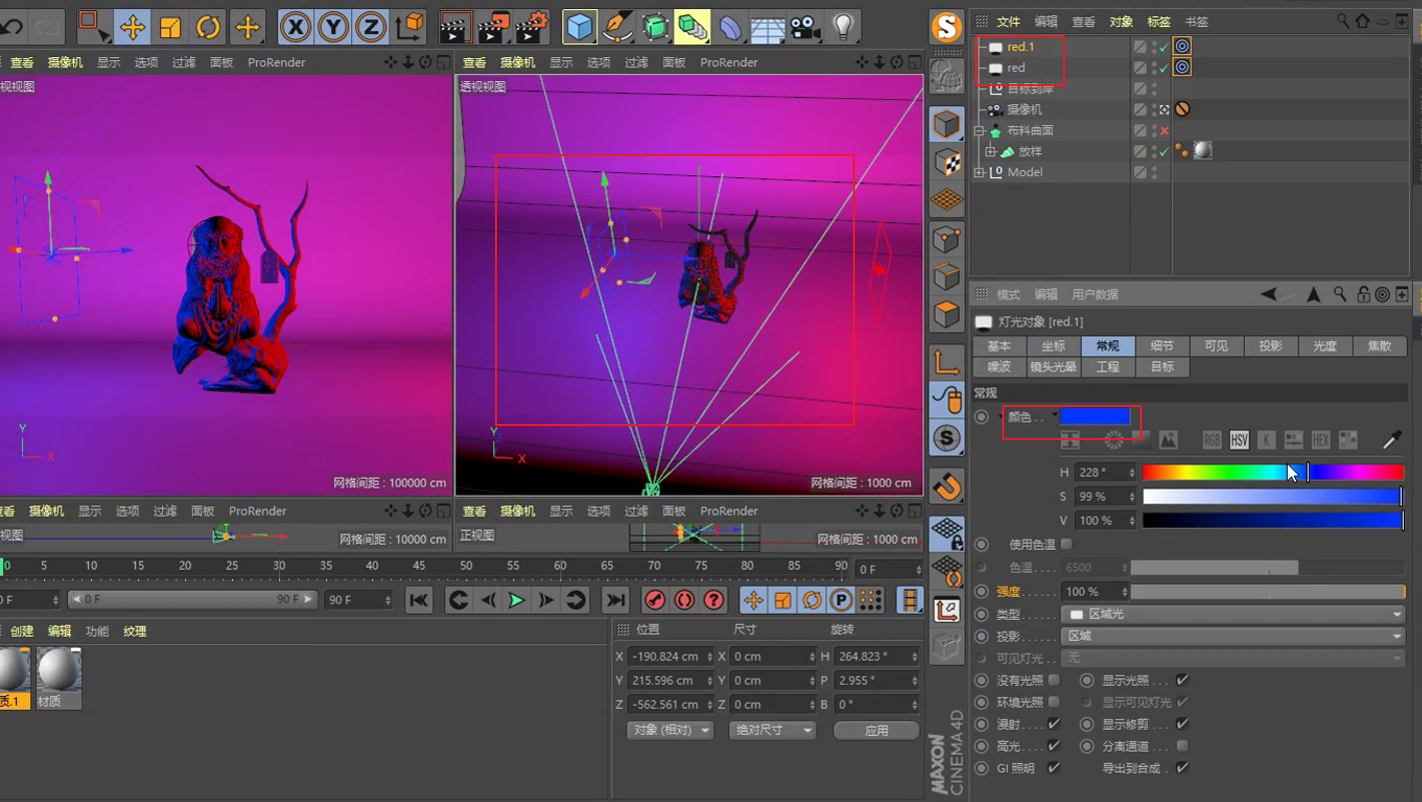Viewport: 1422px width, 802px height.
Task: Select the 材质 material thumbnail
Action: click(59, 677)
